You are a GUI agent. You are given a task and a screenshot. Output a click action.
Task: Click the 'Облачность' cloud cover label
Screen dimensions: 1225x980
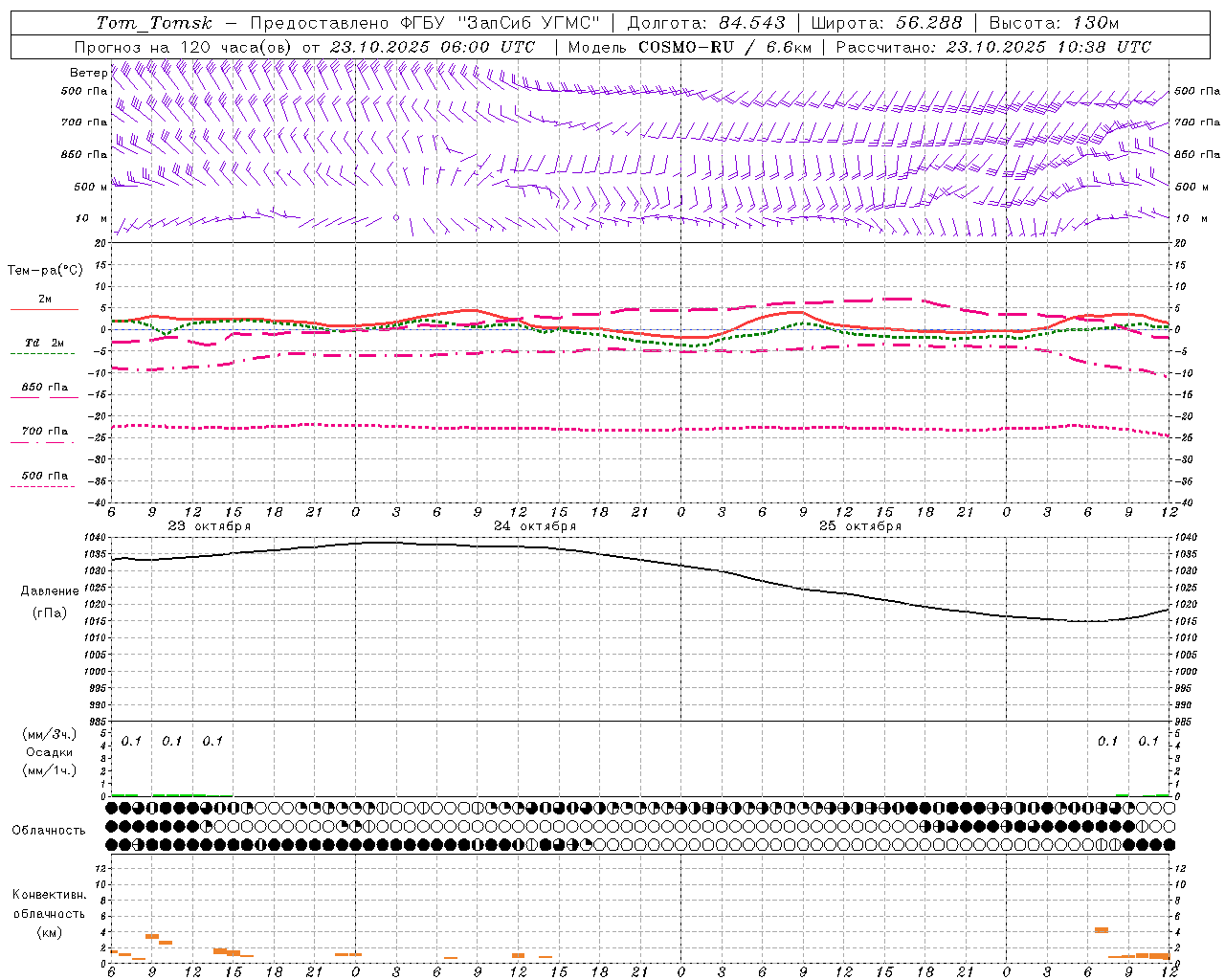point(49,831)
